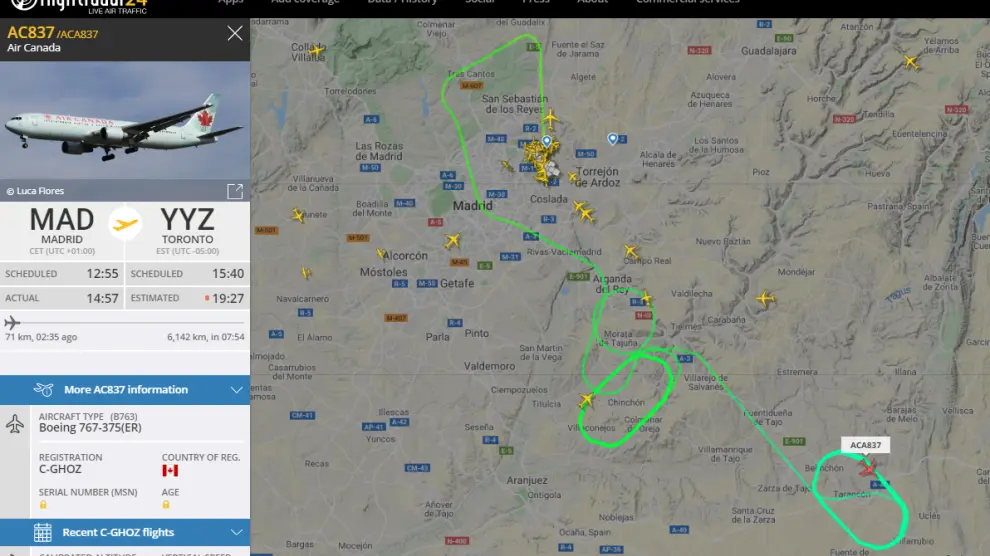Screen dimensions: 990x556
Task: Close the AC837 flight details panel
Action: click(x=235, y=33)
